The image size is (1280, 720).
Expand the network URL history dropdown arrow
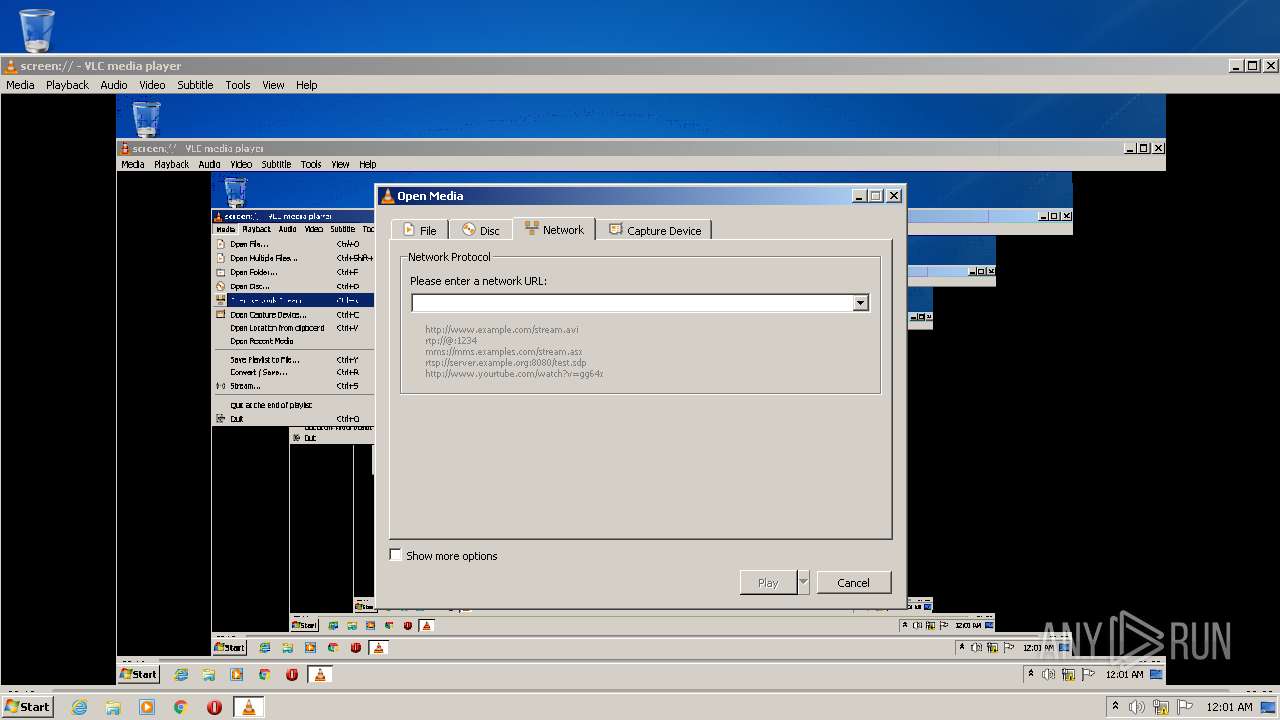point(860,303)
